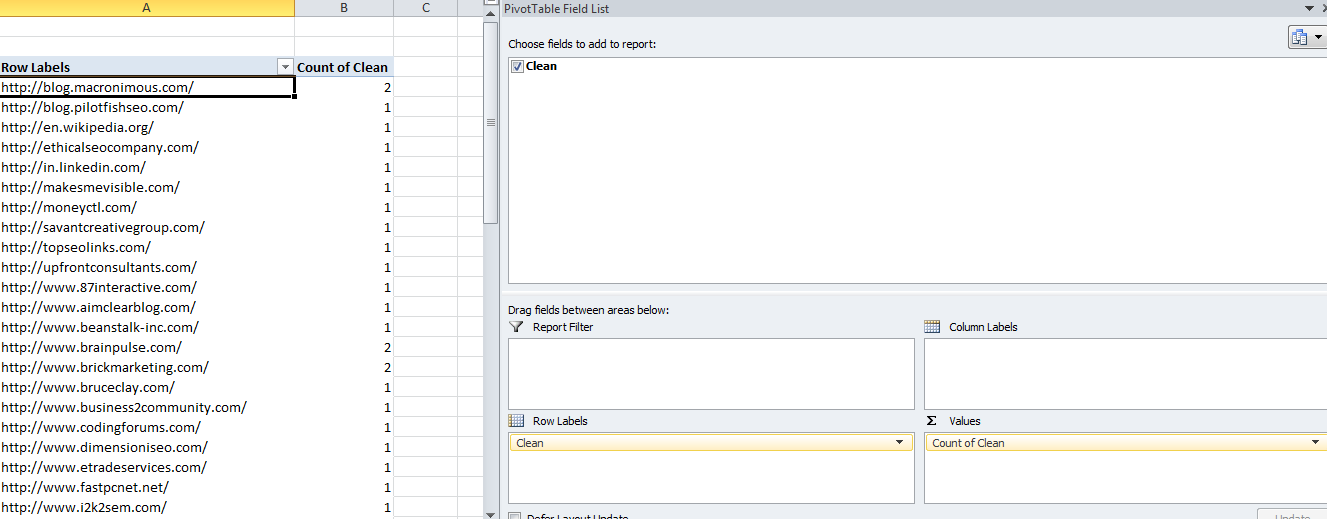Select the count value for www.brickmarketing.com row

point(344,367)
